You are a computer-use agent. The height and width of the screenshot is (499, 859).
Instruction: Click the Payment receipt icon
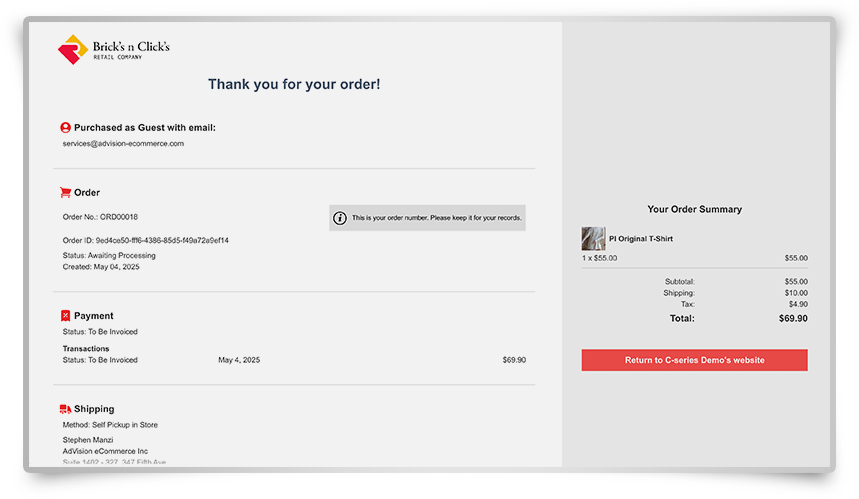coord(65,316)
